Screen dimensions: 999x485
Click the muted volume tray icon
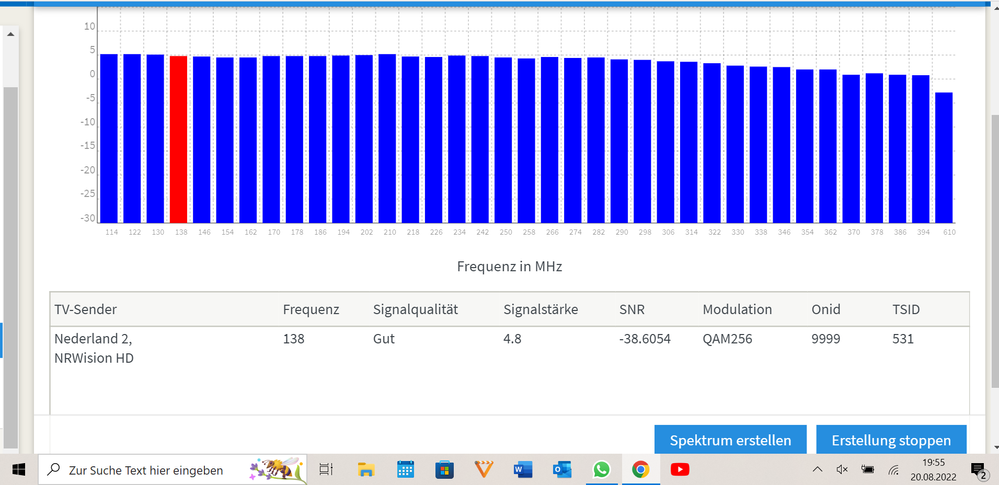coord(842,470)
